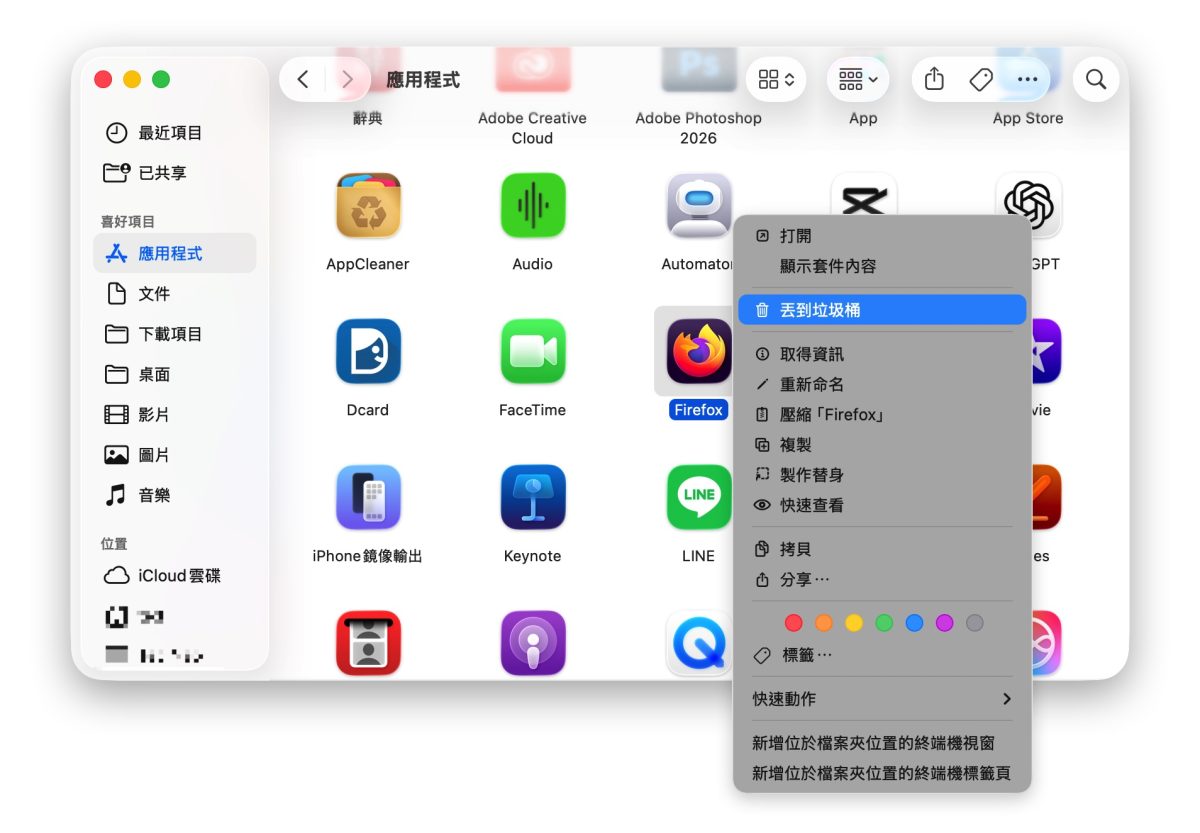Choose 分享… in the context menu
1200x833 pixels.
pyautogui.click(x=882, y=580)
